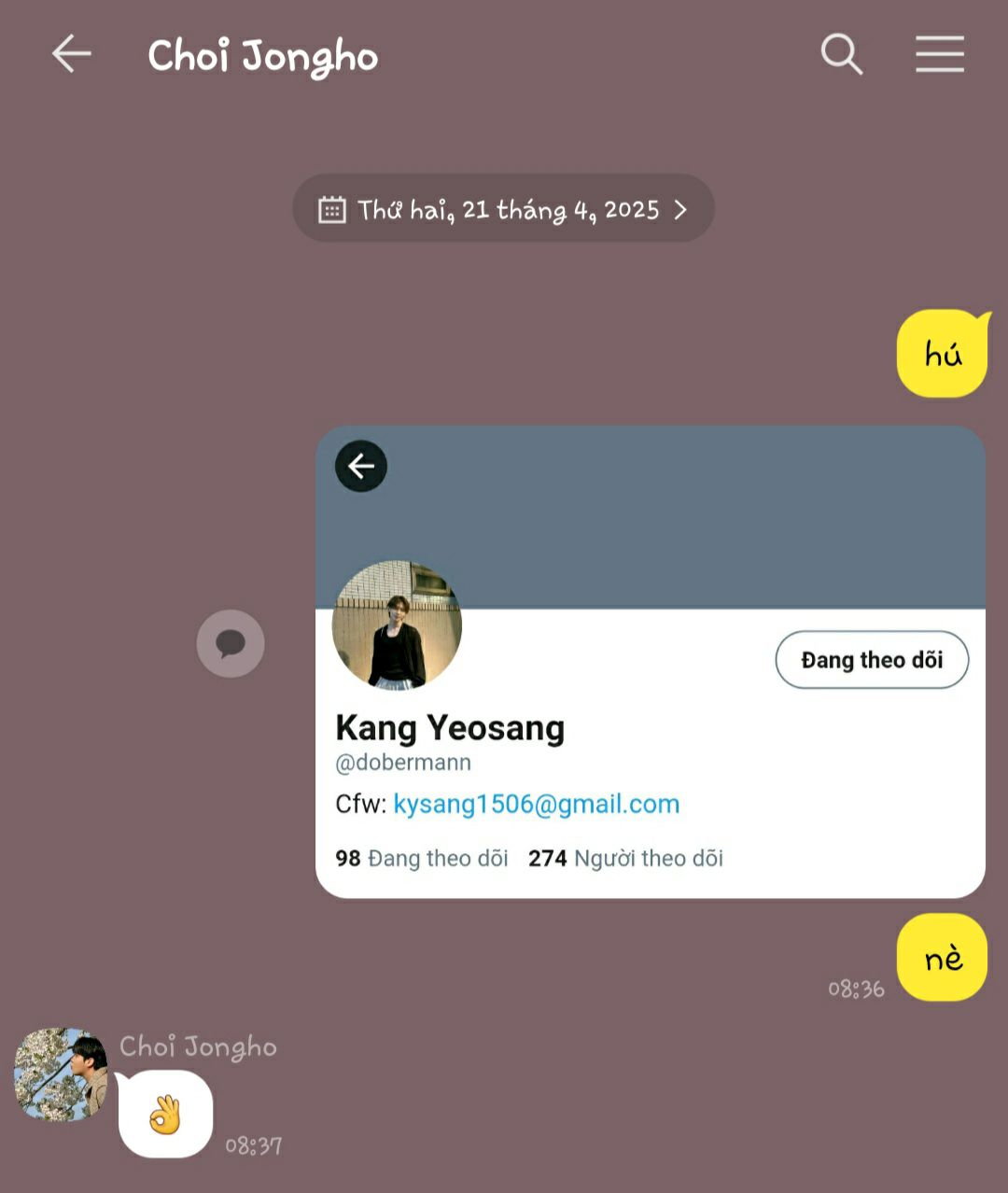The image size is (1008, 1193).
Task: Open chat search with magnifier icon
Action: tap(841, 54)
